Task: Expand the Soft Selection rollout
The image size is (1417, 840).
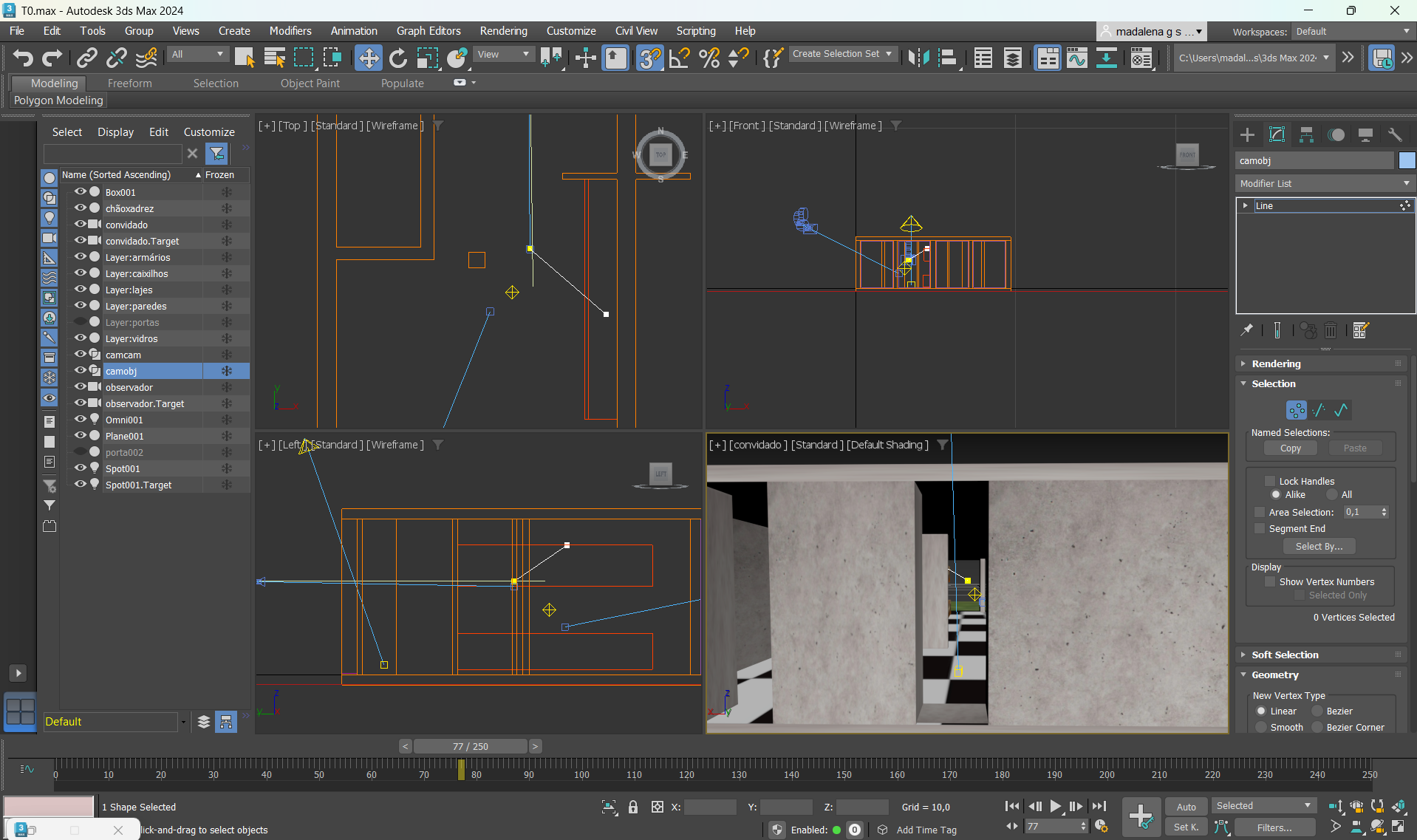Action: (1284, 655)
